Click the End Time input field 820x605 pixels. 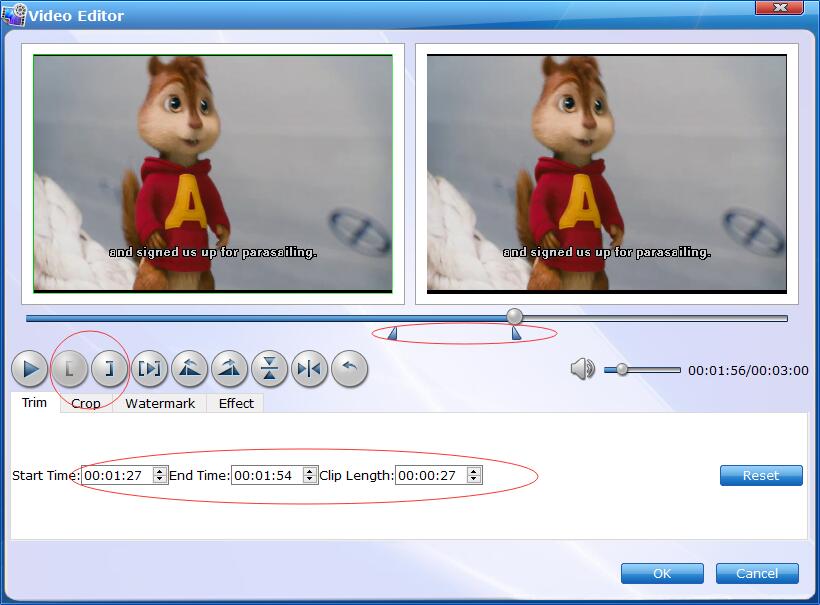[x=267, y=475]
